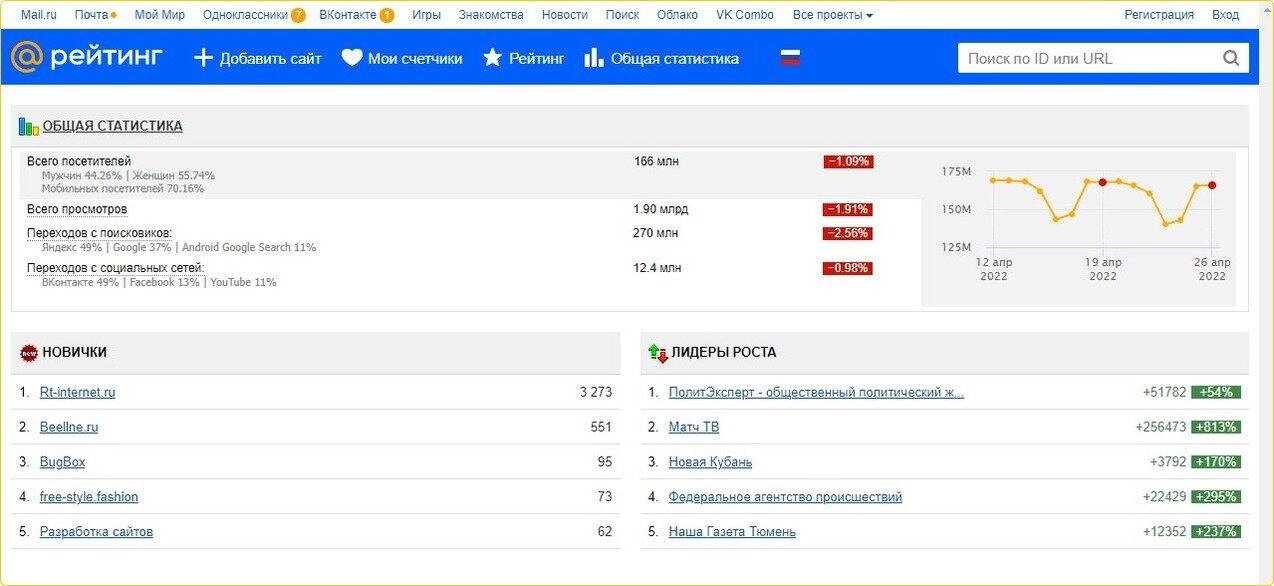Click the star icon beside Рейтинг
Image resolution: width=1274 pixels, height=586 pixels.
click(492, 58)
